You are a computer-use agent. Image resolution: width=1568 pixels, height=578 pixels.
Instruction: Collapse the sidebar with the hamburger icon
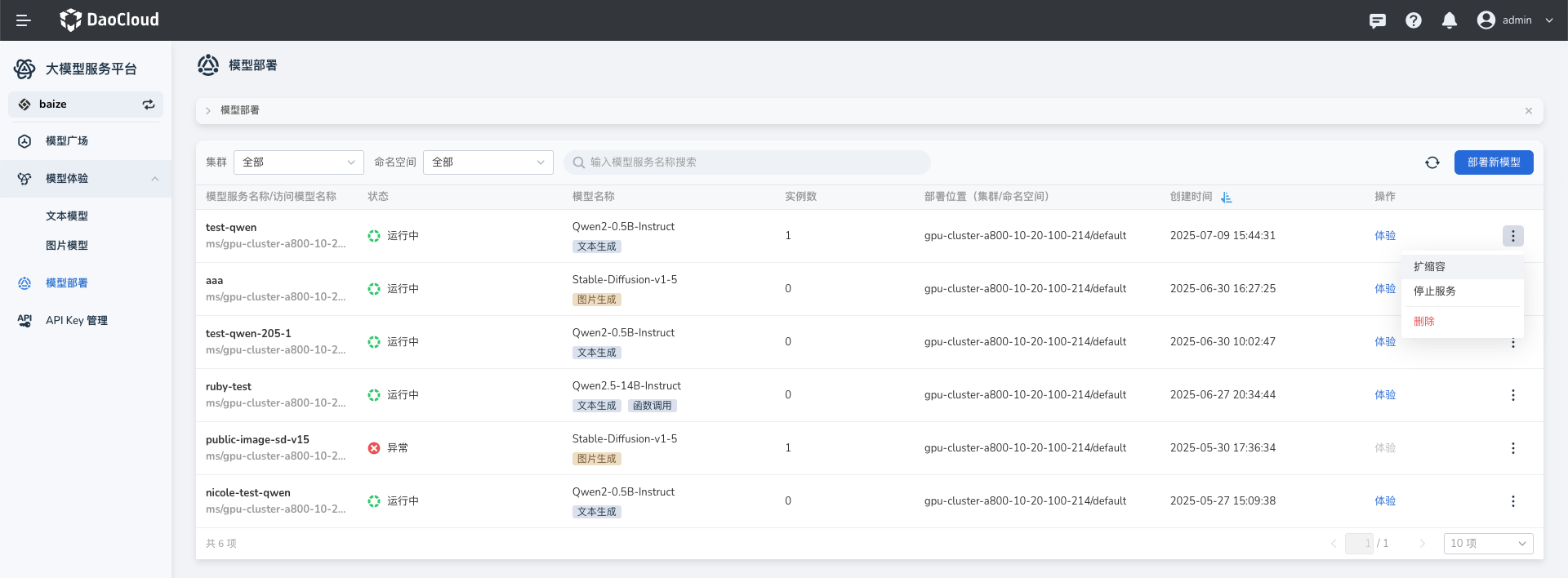tap(23, 20)
